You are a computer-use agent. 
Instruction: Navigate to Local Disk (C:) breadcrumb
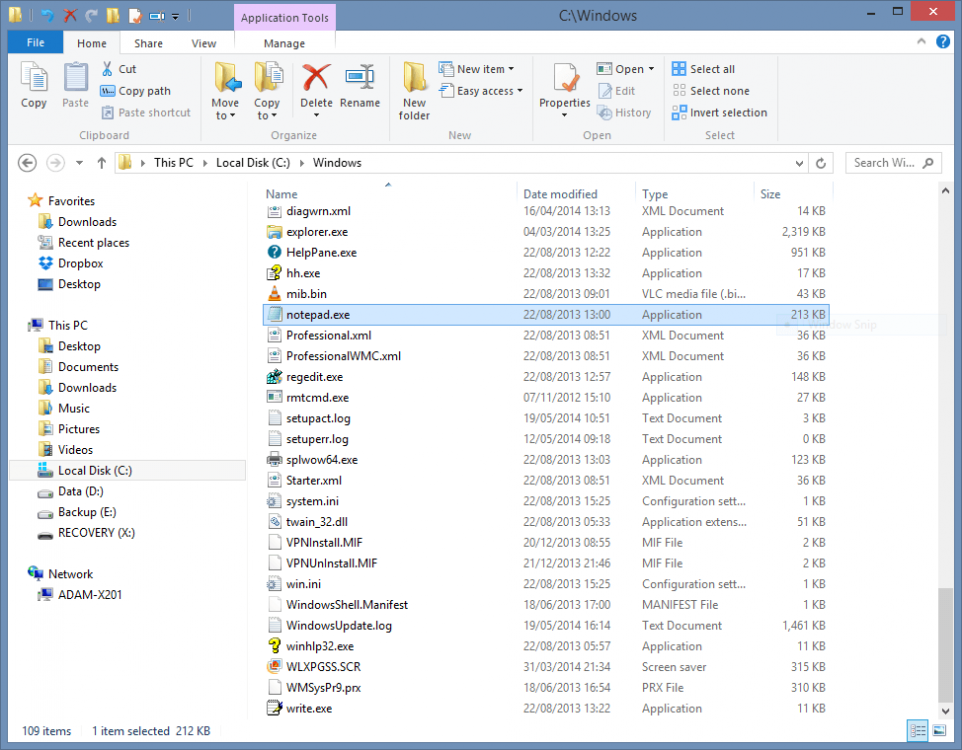click(x=253, y=163)
